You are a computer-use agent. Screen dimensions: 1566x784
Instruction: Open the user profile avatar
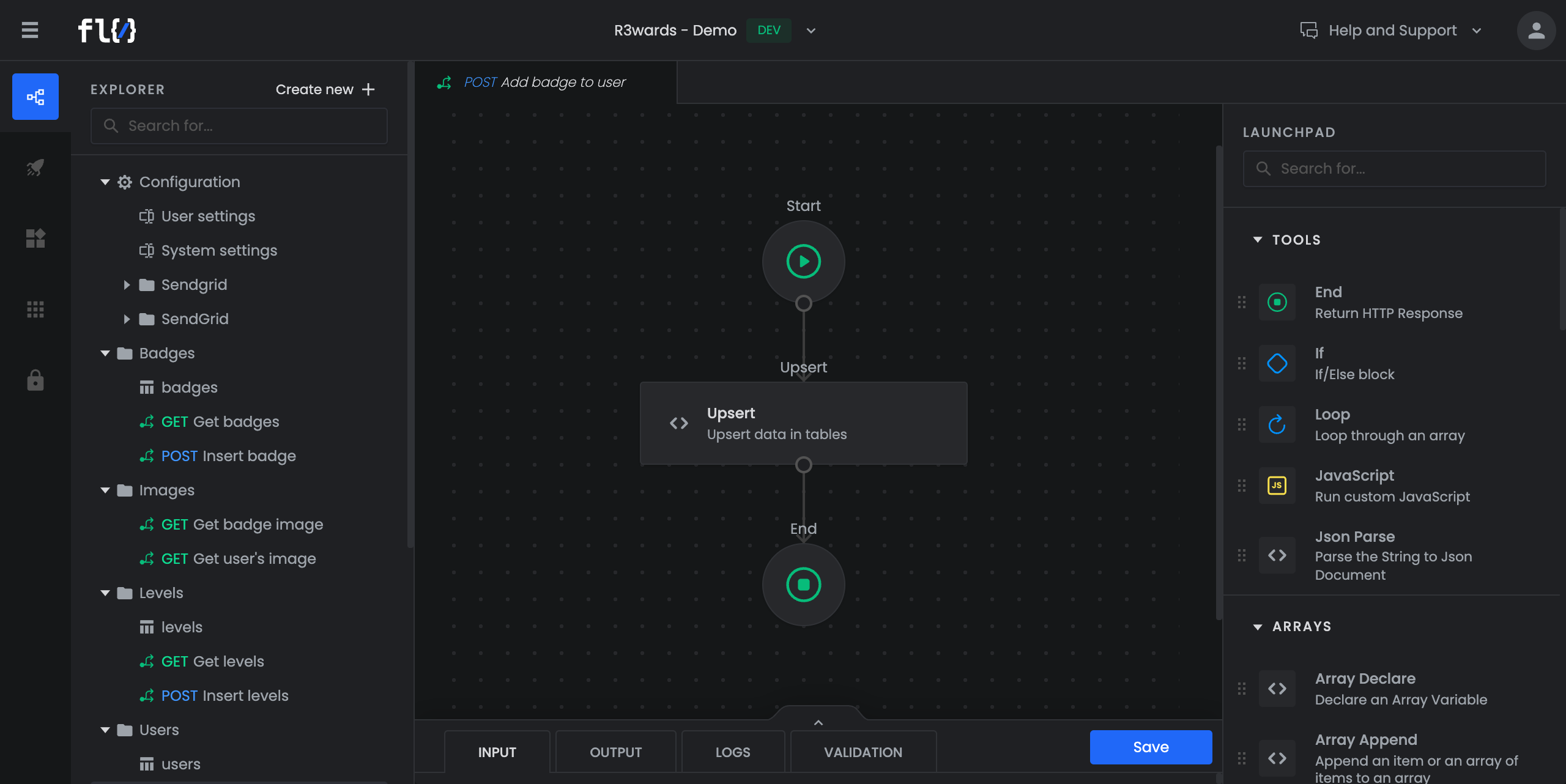pyautogui.click(x=1536, y=31)
